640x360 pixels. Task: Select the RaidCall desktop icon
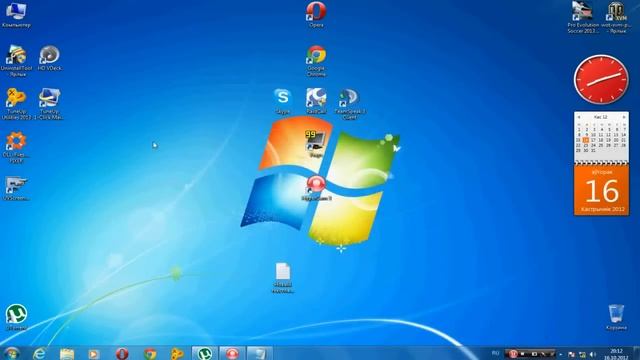pos(316,101)
